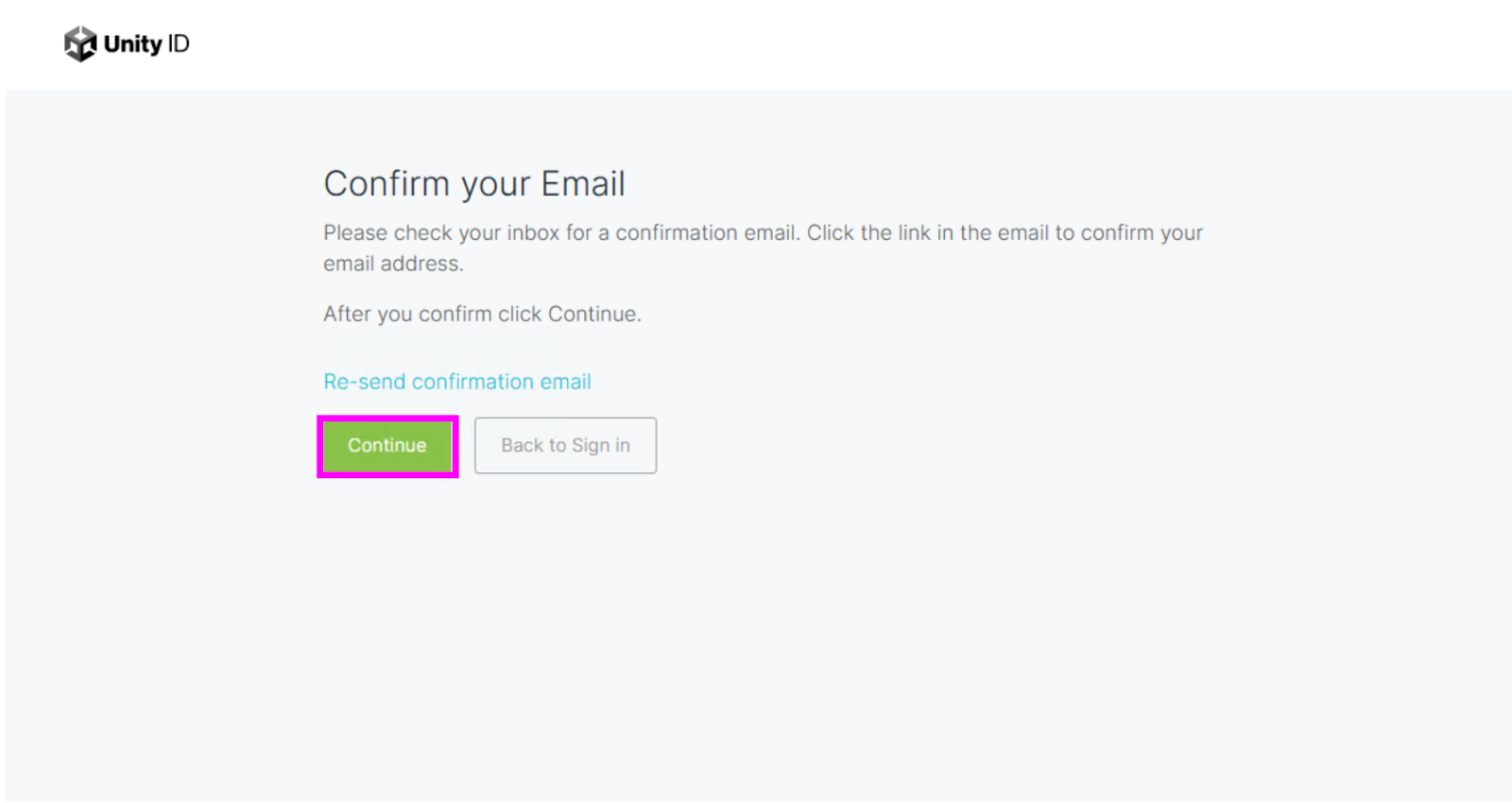Click the Unity cube logo icon
This screenshot has height=803, width=1512.
[x=80, y=43]
